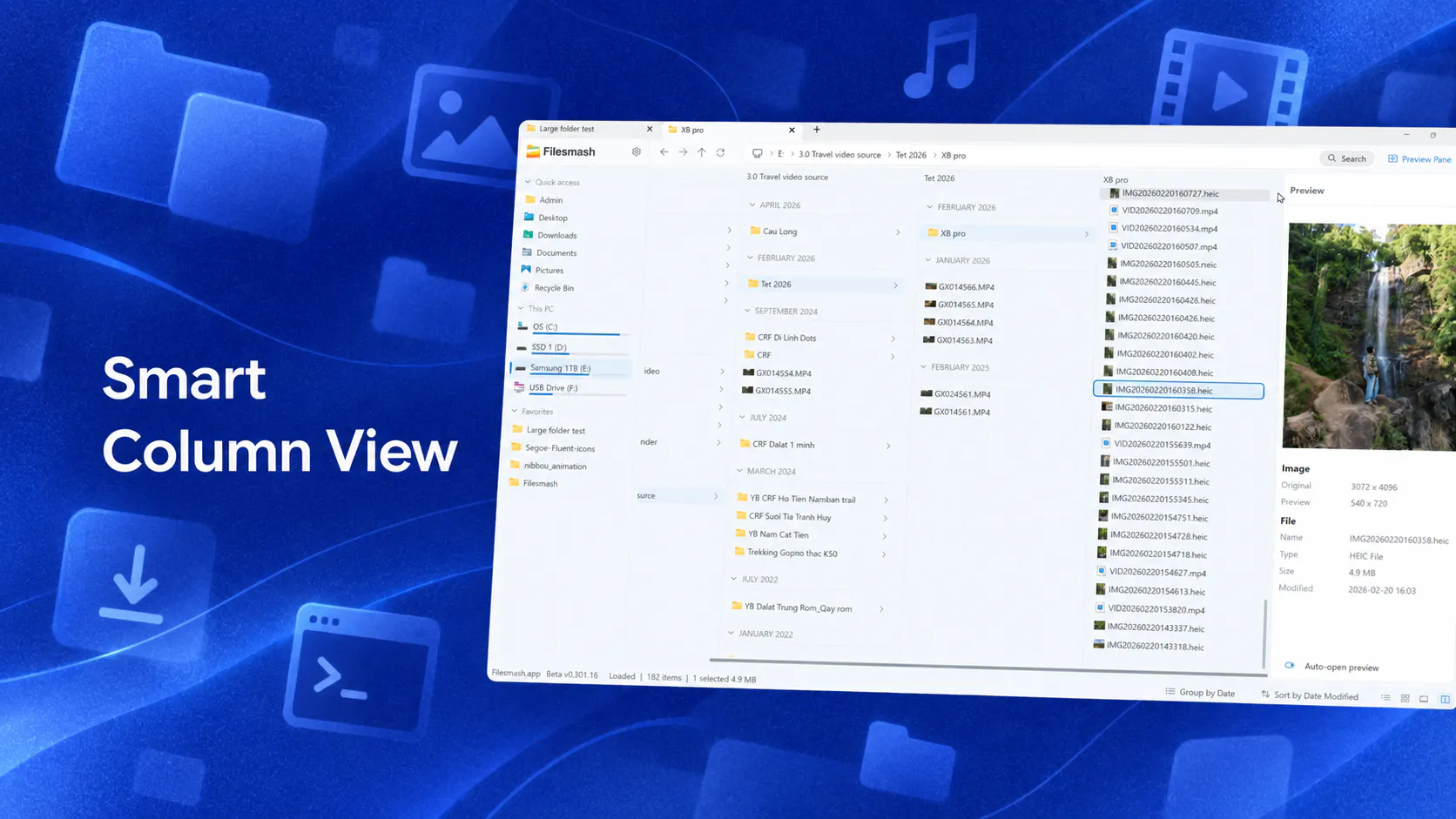Switch to the XB pro tab
This screenshot has width=1456, height=819.
point(731,130)
